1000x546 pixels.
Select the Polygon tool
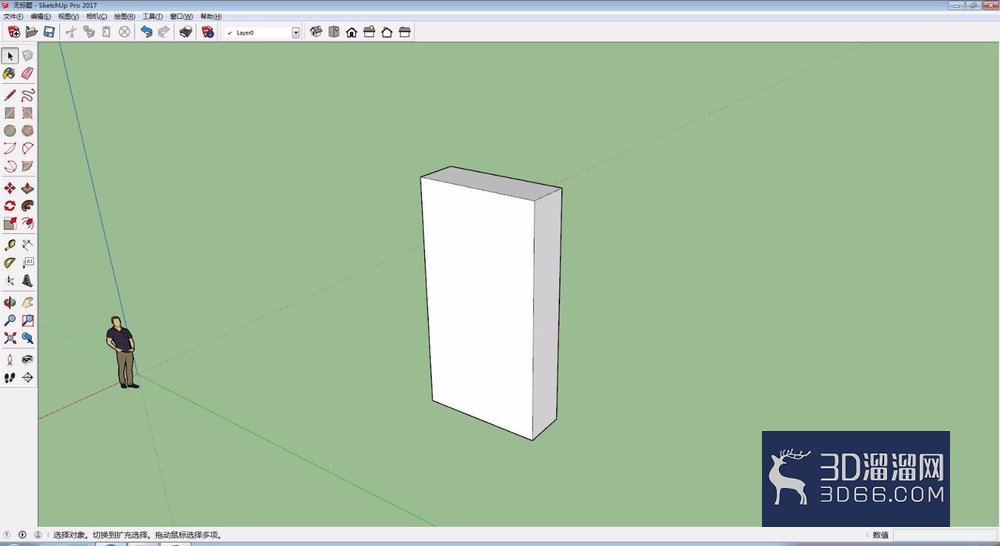[27, 131]
